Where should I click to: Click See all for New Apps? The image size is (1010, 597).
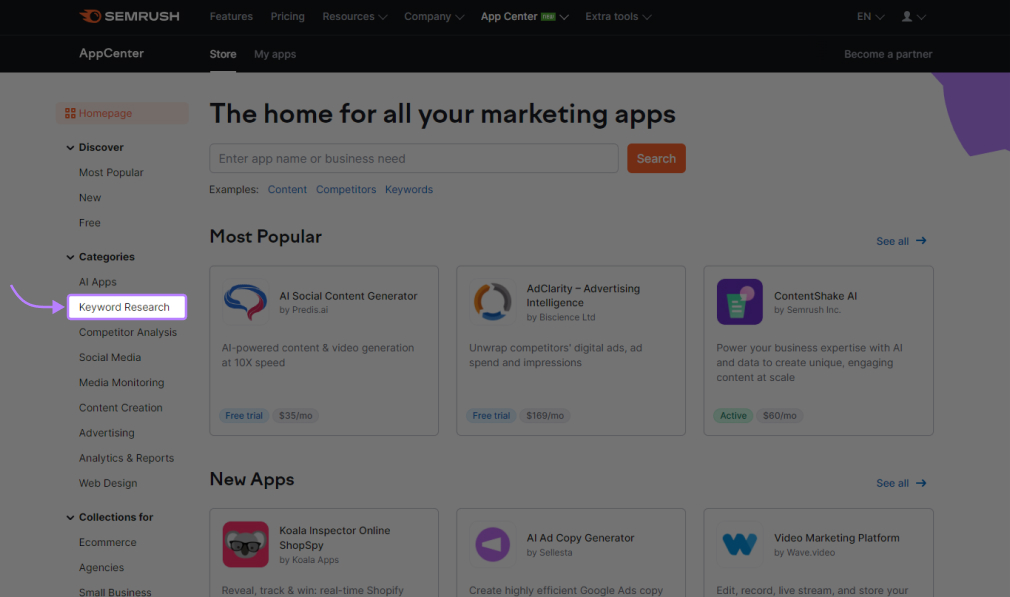pos(901,483)
